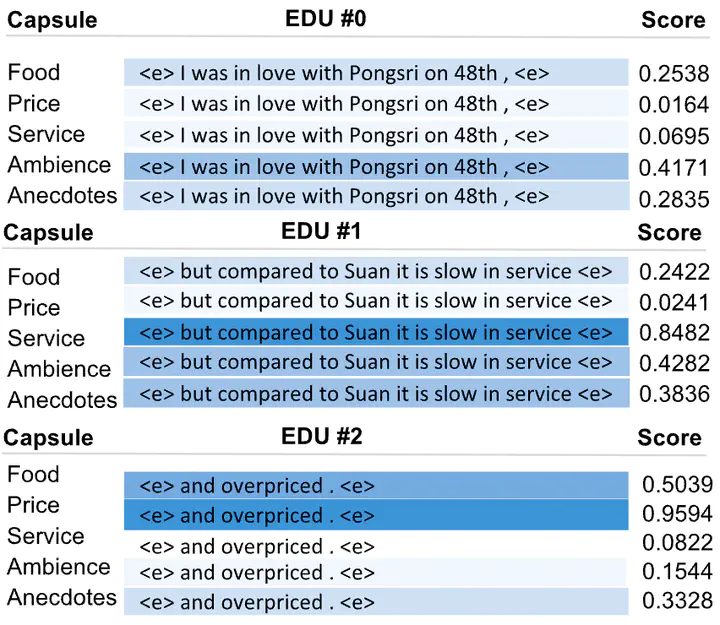Click the score value 0.0164
720x625 pixels.
[x=674, y=104]
